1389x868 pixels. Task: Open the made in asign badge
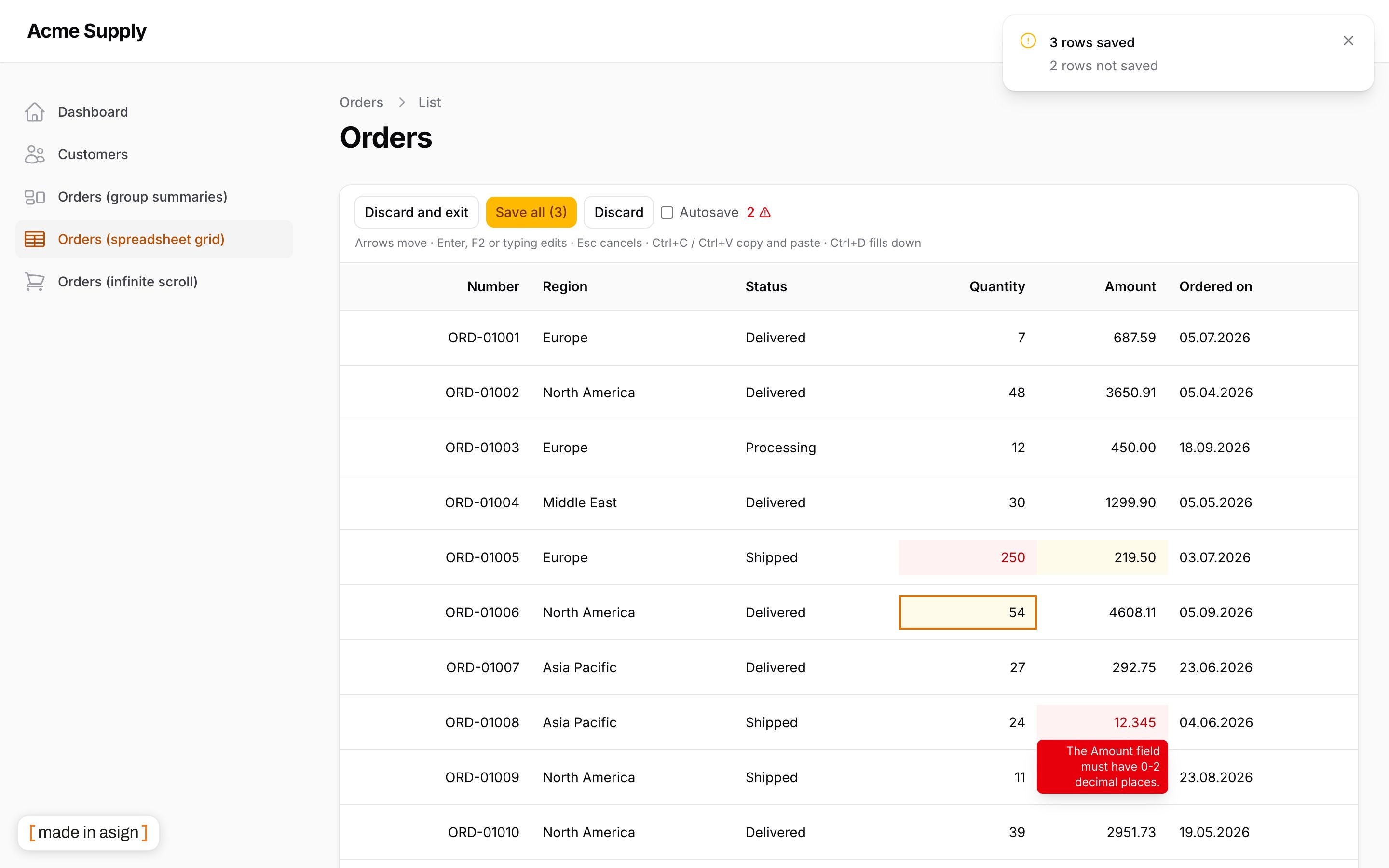click(x=88, y=832)
